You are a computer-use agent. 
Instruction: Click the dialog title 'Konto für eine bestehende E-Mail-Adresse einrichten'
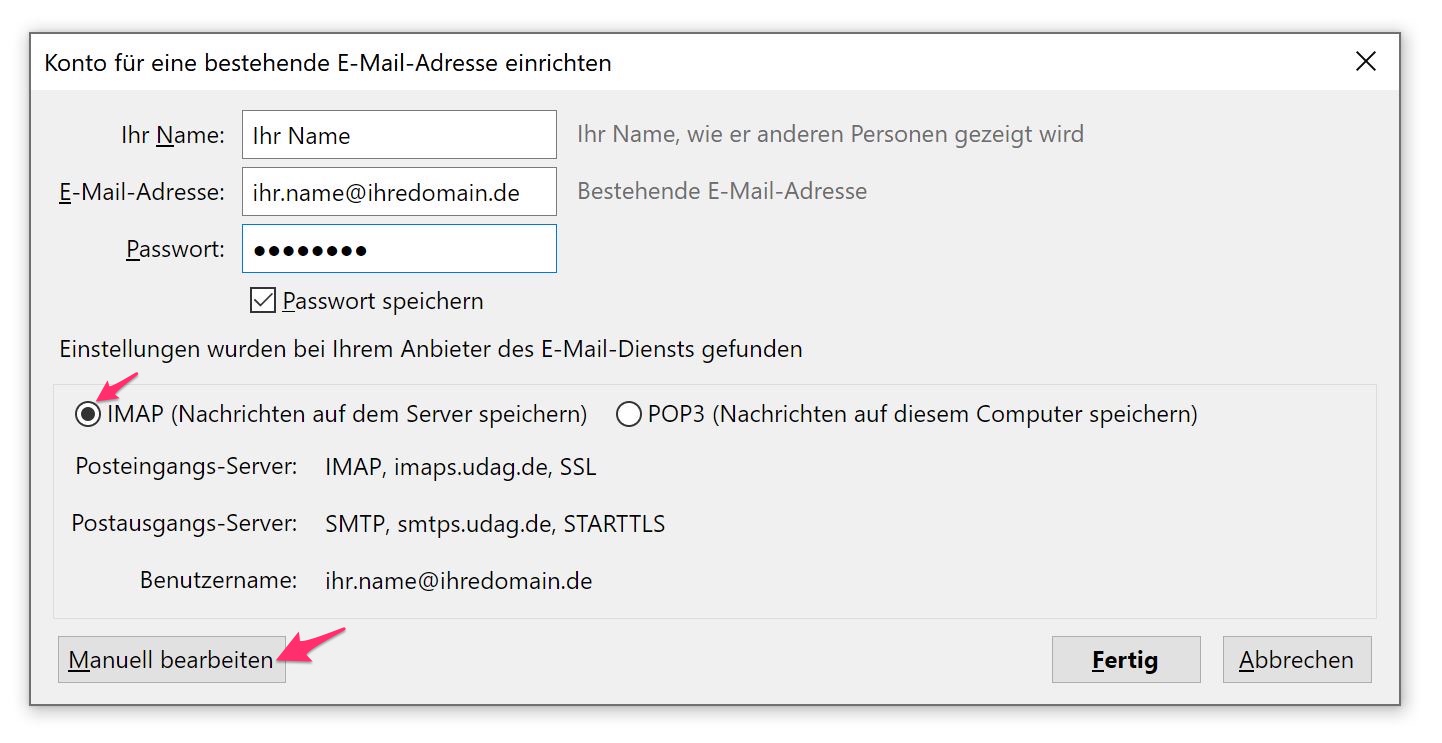(x=328, y=63)
